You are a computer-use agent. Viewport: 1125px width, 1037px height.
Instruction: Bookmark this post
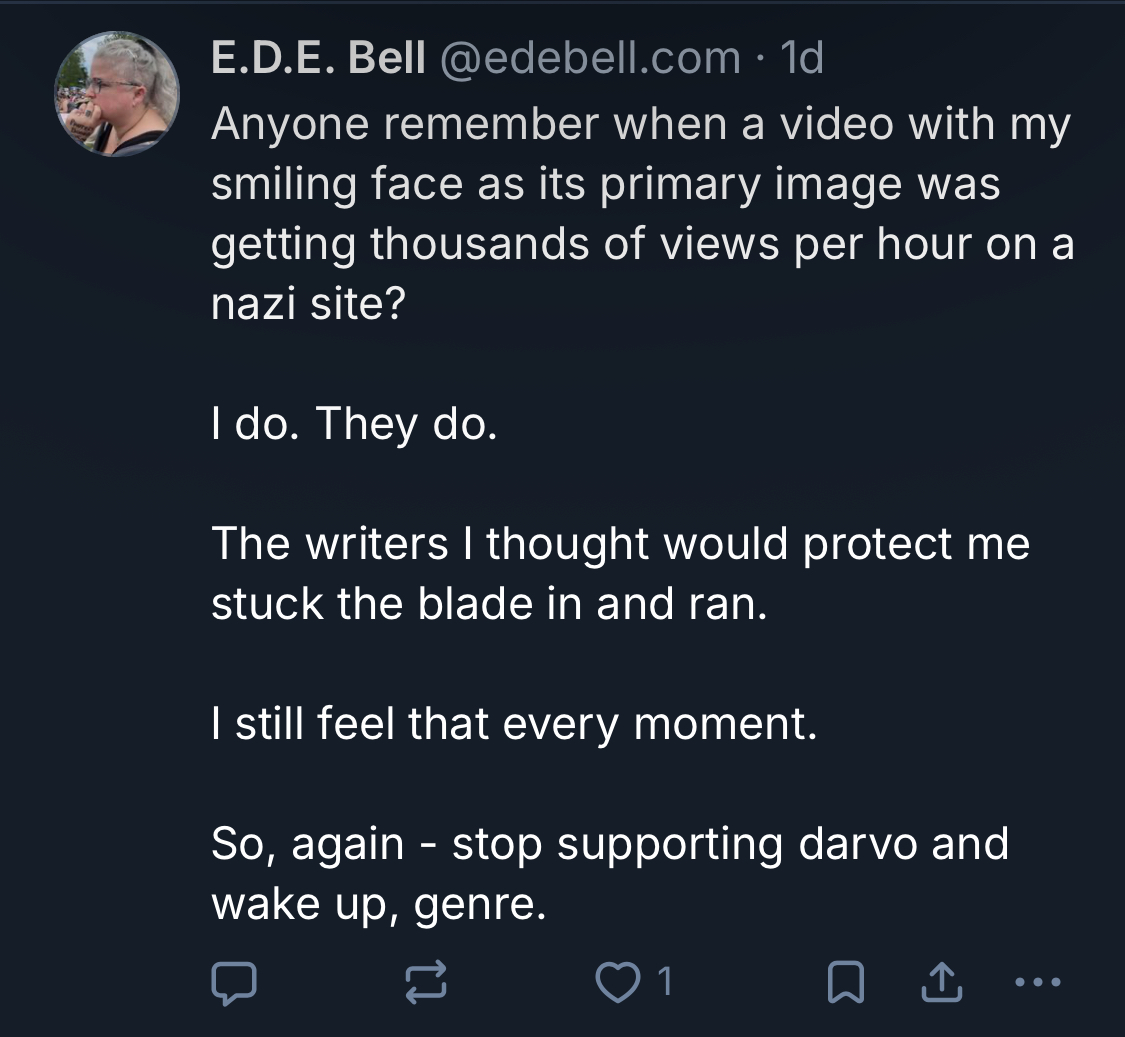point(846,982)
